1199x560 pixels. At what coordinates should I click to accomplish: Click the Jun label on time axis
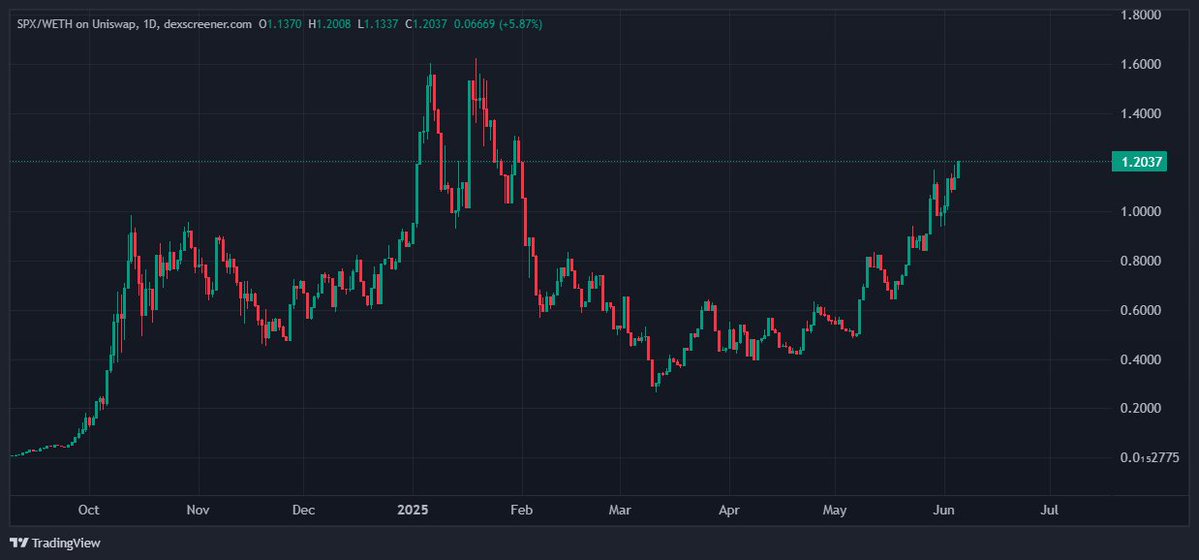[944, 510]
